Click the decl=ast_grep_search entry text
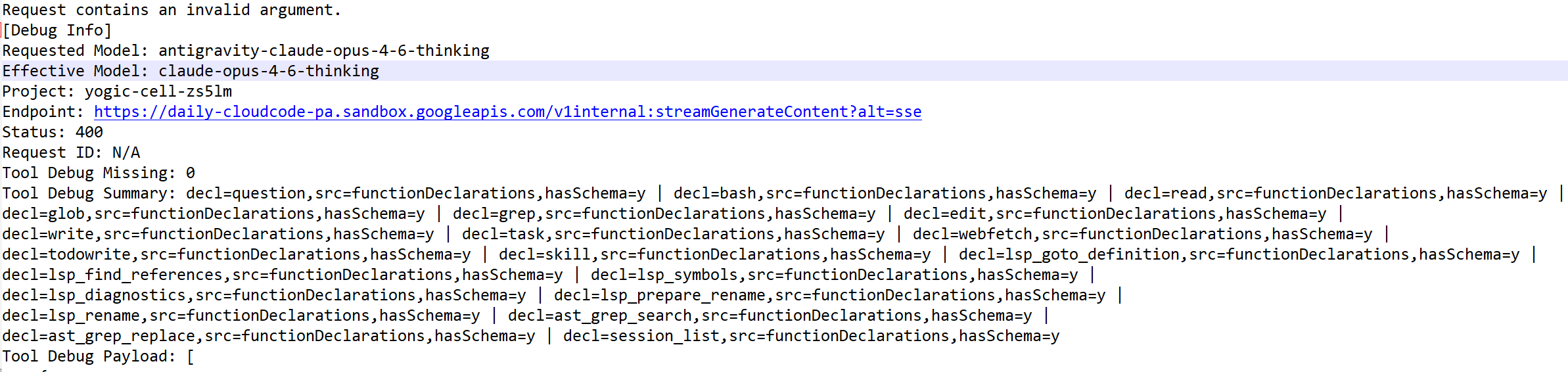The image size is (1568, 372). point(770,315)
